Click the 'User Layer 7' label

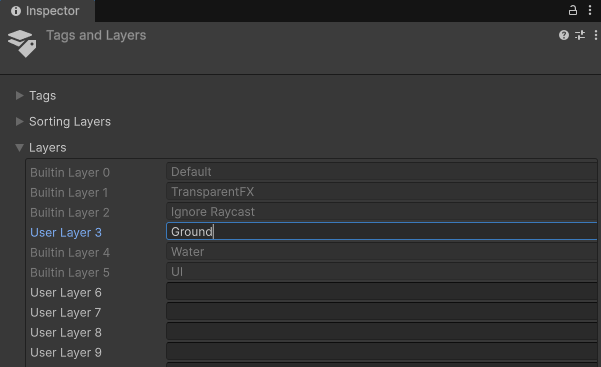(66, 313)
